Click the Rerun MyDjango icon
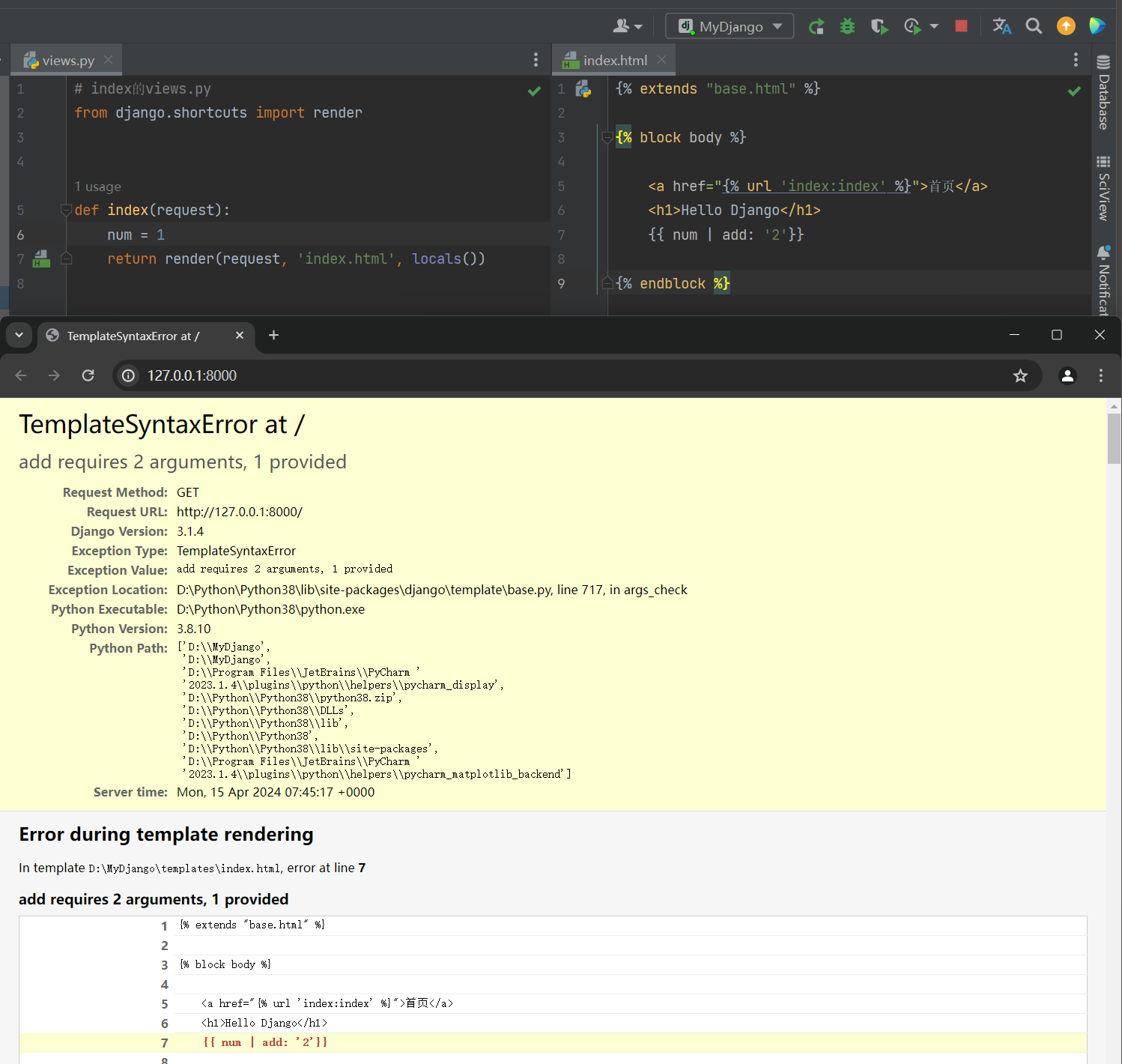 point(816,27)
